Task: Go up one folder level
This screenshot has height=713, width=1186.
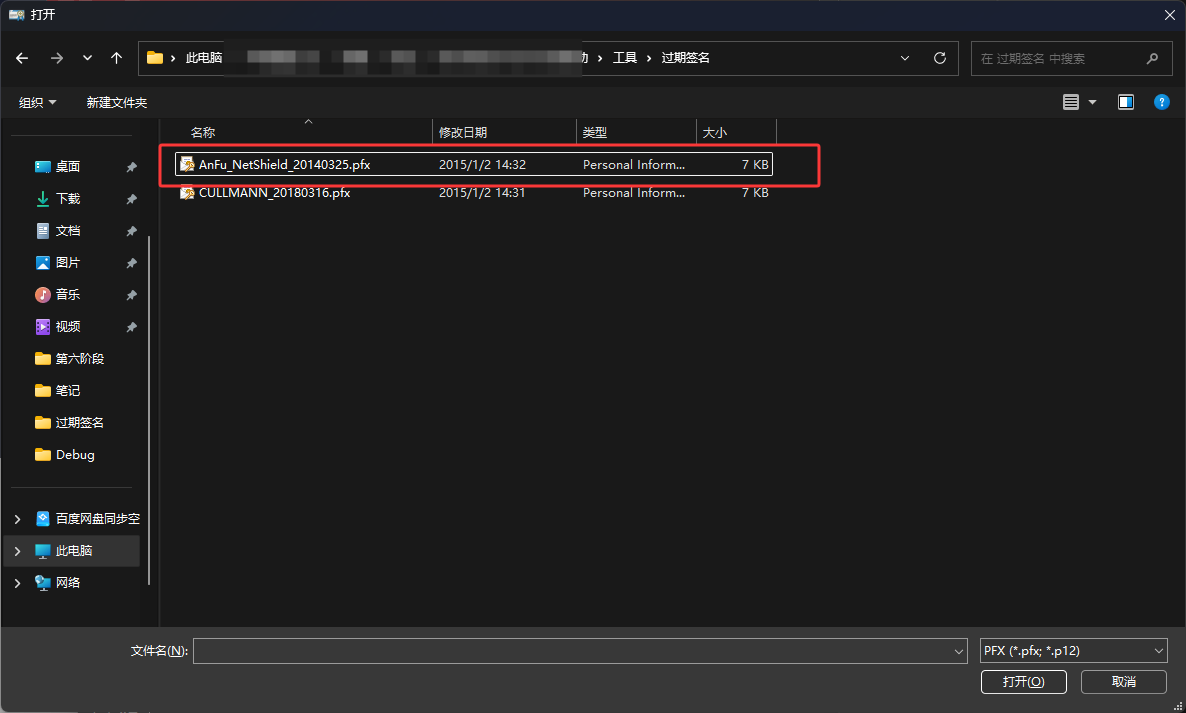Action: click(116, 58)
